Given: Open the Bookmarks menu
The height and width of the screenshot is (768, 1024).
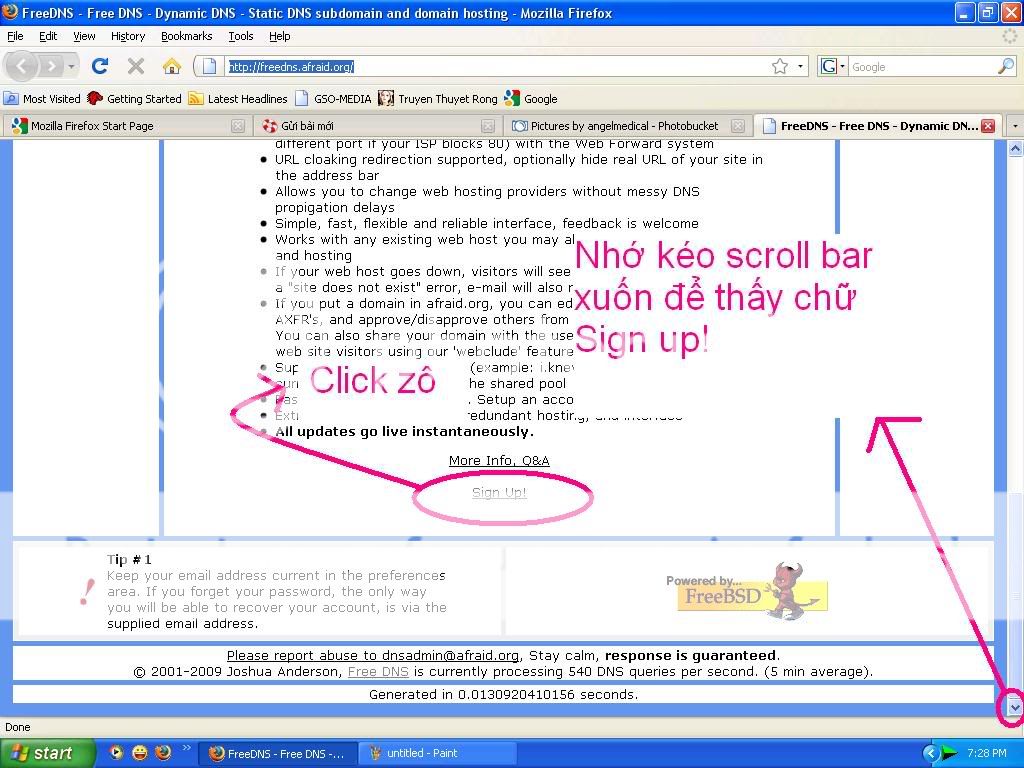Looking at the screenshot, I should (x=187, y=36).
